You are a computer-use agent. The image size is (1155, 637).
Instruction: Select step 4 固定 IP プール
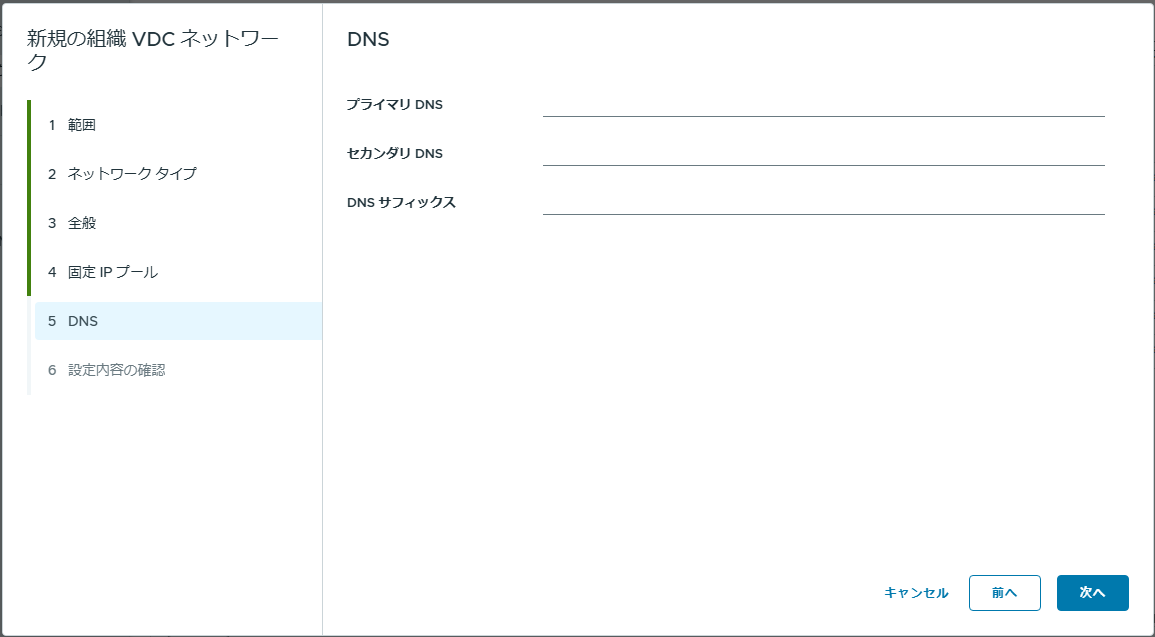coord(177,272)
